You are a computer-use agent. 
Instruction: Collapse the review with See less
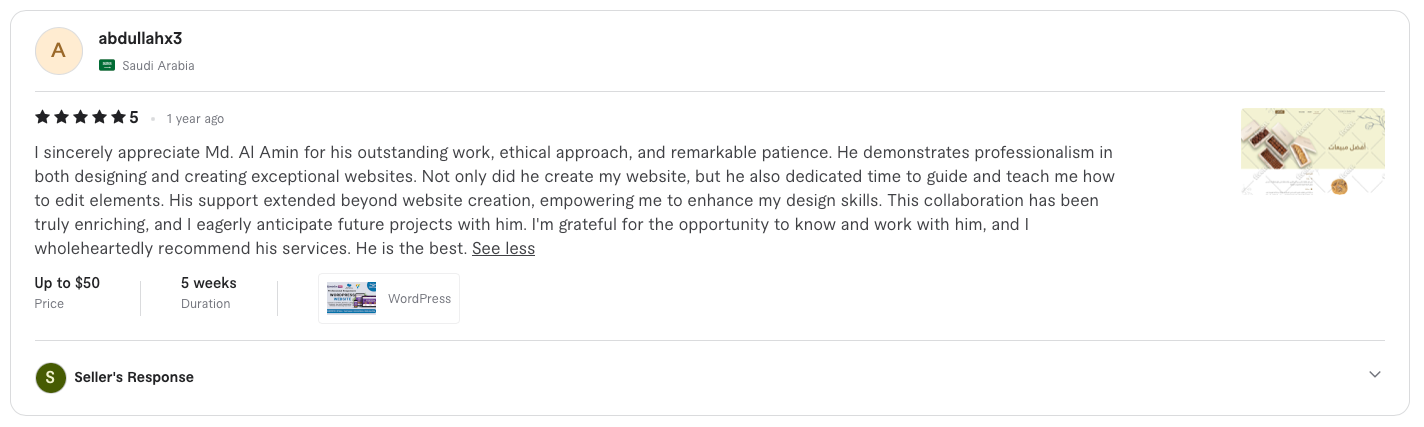pyautogui.click(x=503, y=249)
